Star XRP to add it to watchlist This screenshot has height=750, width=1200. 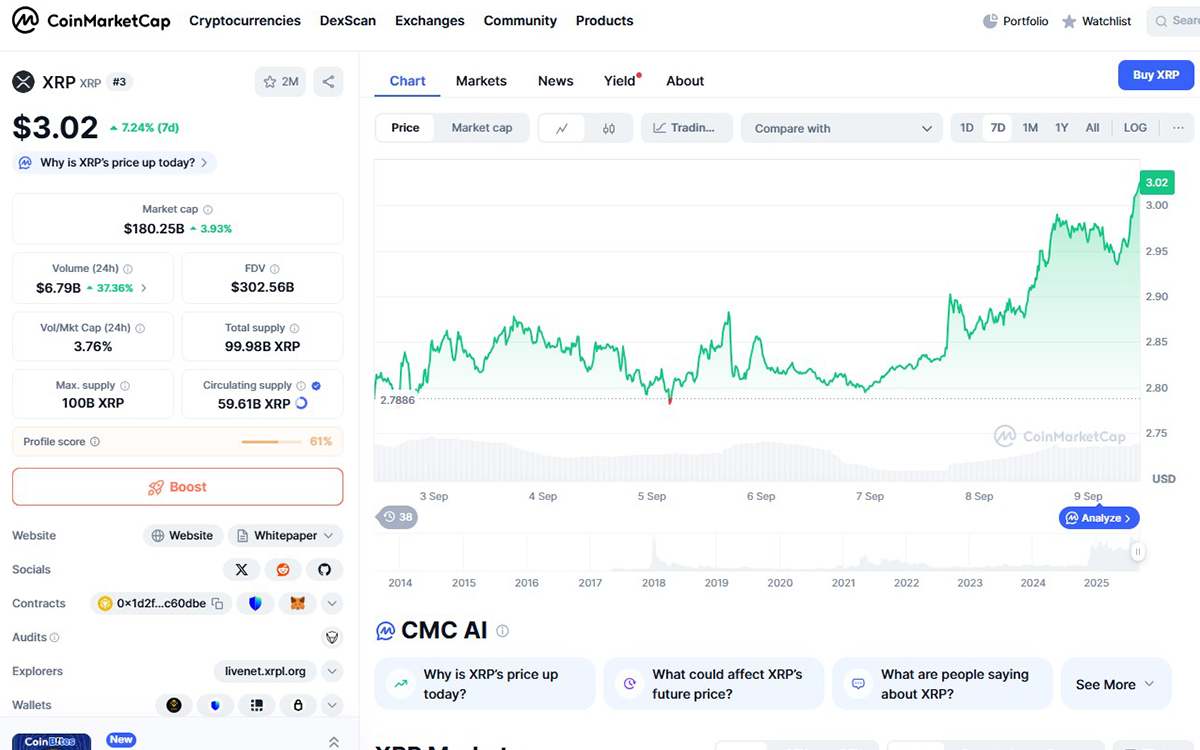tap(268, 81)
